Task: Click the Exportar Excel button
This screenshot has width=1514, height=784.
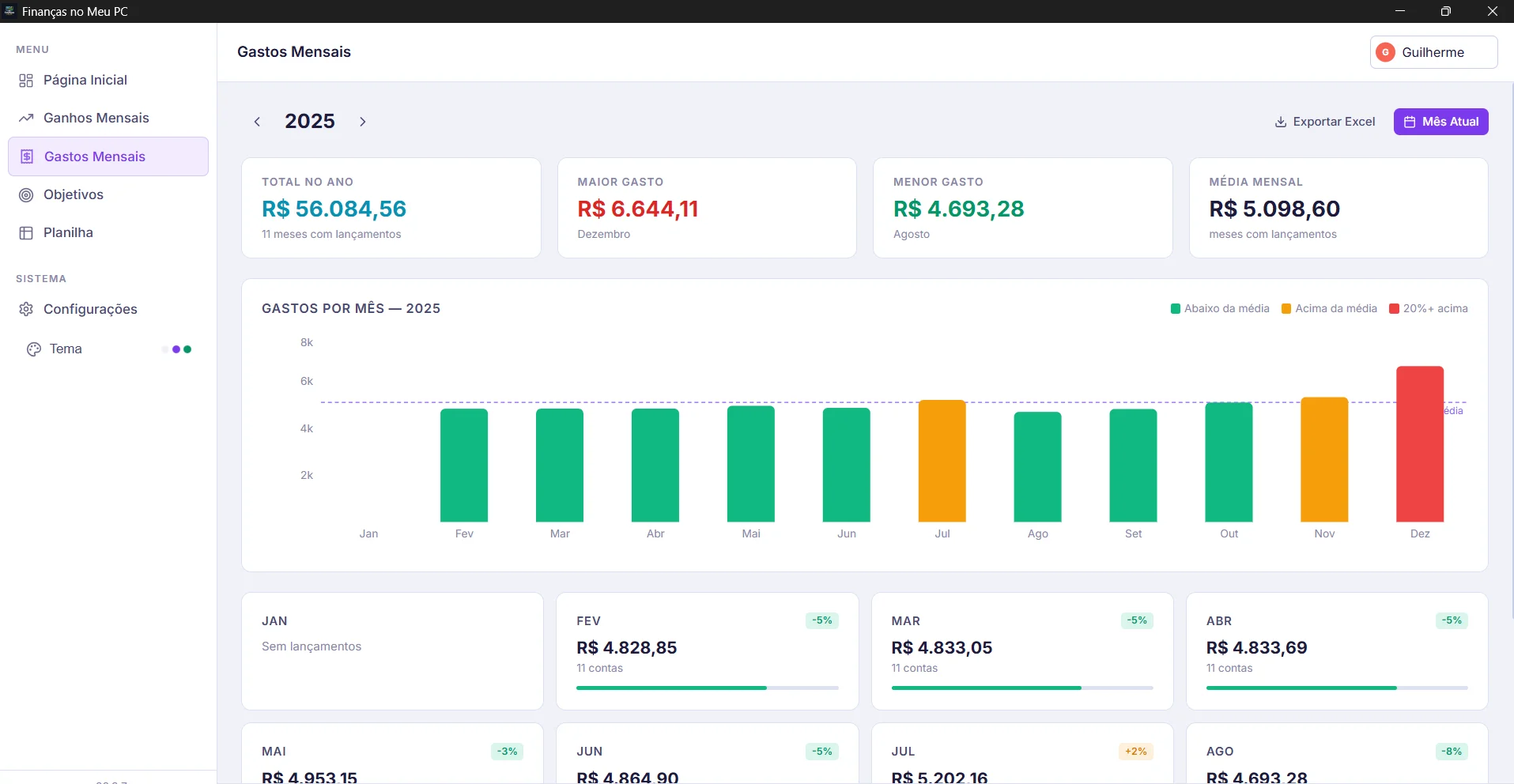Action: tap(1325, 122)
